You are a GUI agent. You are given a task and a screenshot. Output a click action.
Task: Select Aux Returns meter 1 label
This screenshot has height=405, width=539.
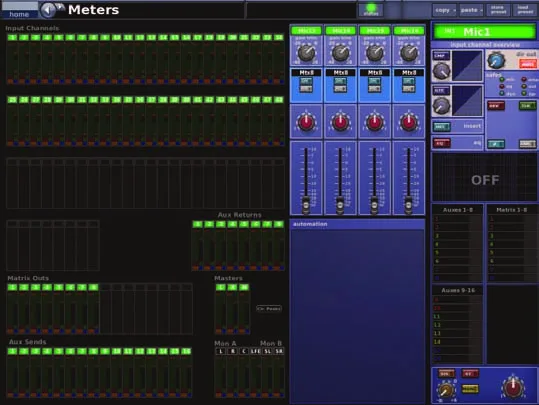[x=197, y=225]
